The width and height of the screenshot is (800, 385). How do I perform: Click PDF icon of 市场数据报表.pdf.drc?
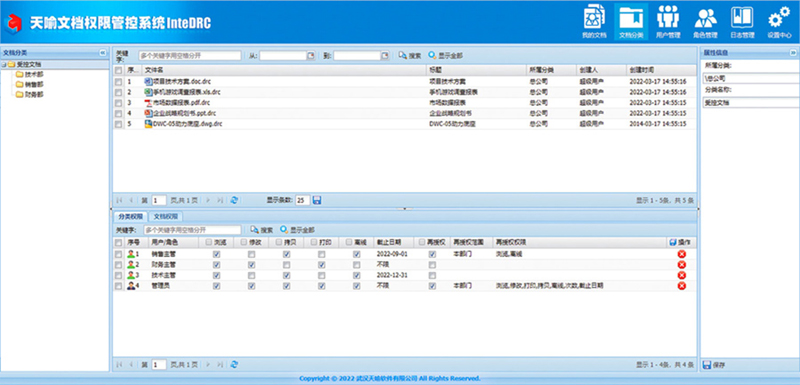[148, 102]
